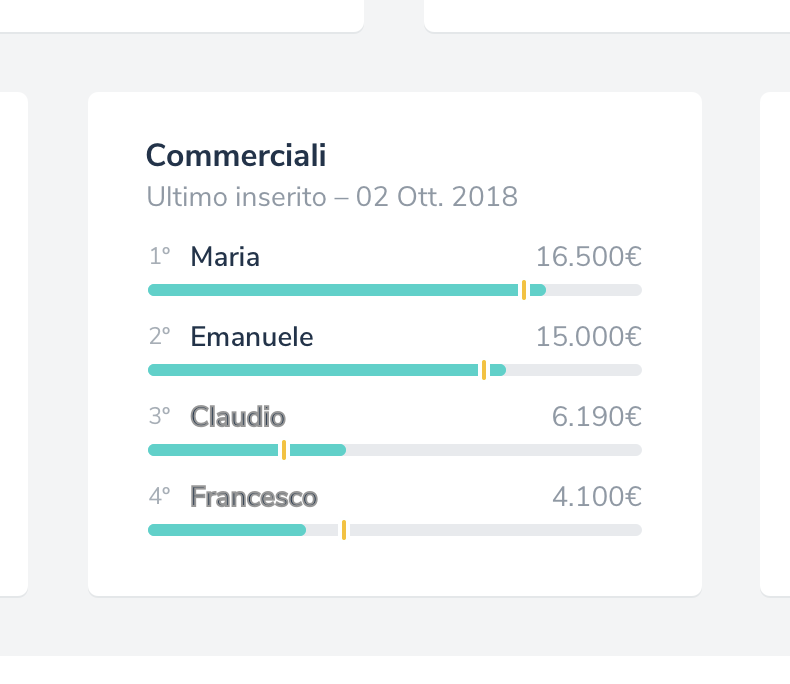The width and height of the screenshot is (790, 684).
Task: Click the teal filled part of Maria's progress bar
Action: click(330, 290)
